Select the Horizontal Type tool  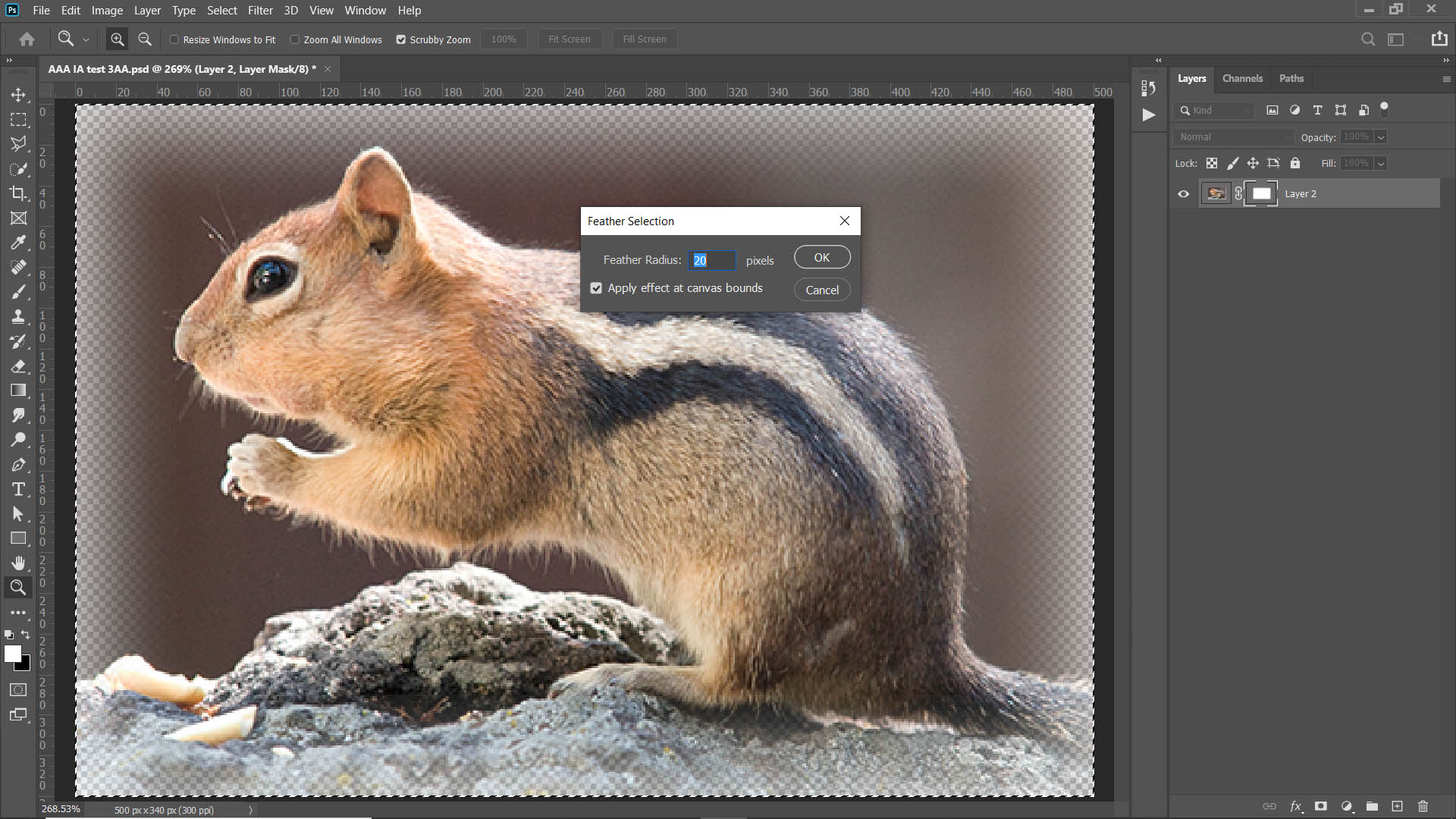[x=18, y=489]
